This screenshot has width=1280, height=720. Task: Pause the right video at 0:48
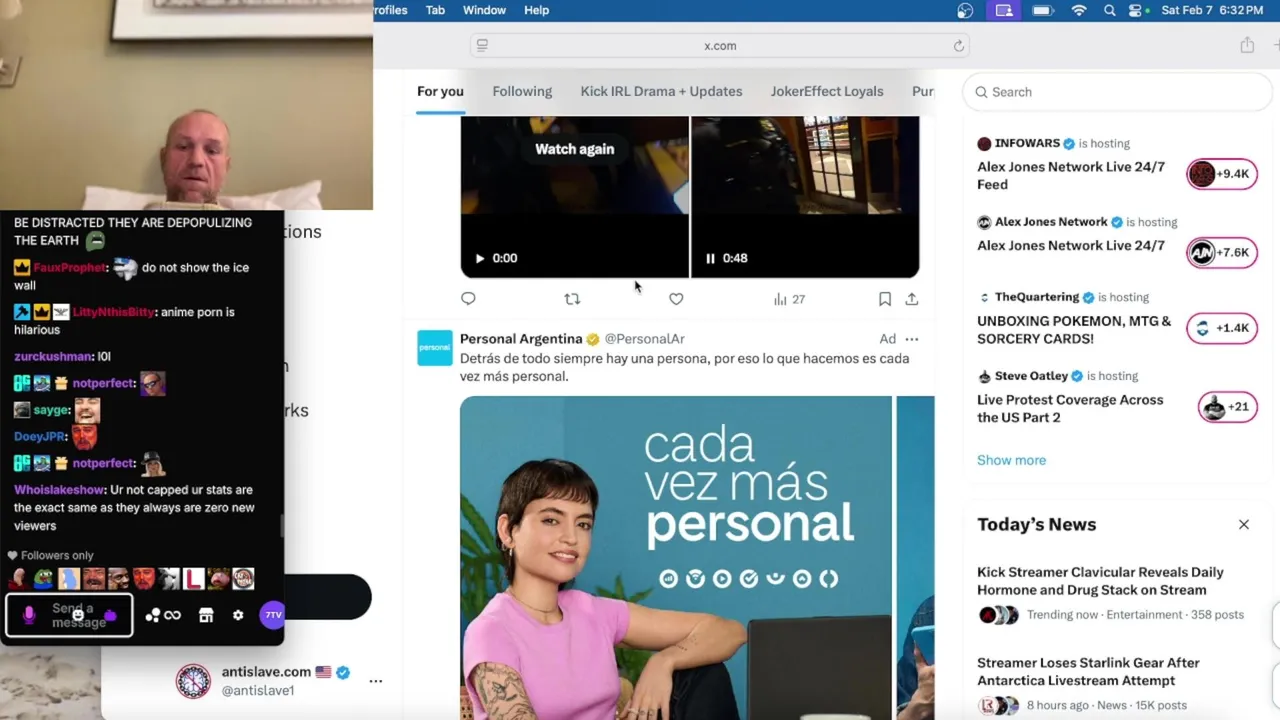[710, 258]
